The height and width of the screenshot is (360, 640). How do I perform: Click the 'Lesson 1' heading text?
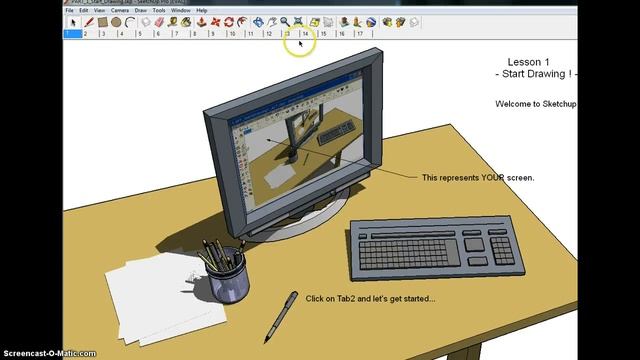pos(528,62)
